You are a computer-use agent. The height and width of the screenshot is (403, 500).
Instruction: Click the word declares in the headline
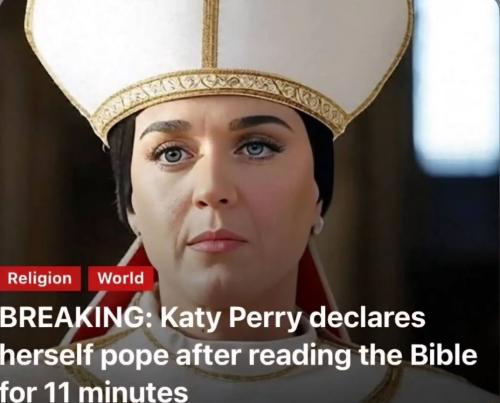[x=367, y=318]
